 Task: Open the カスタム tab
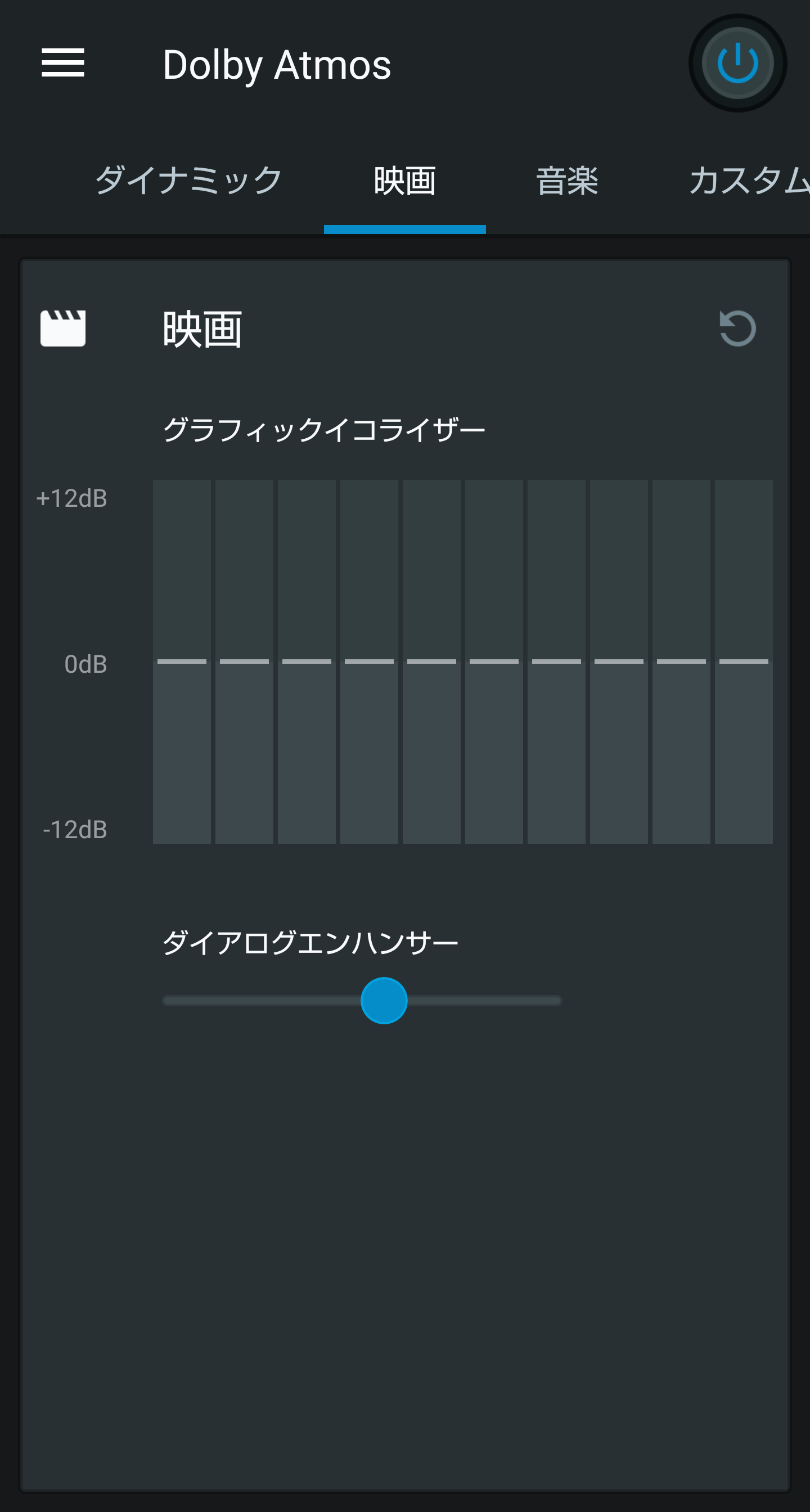(748, 180)
